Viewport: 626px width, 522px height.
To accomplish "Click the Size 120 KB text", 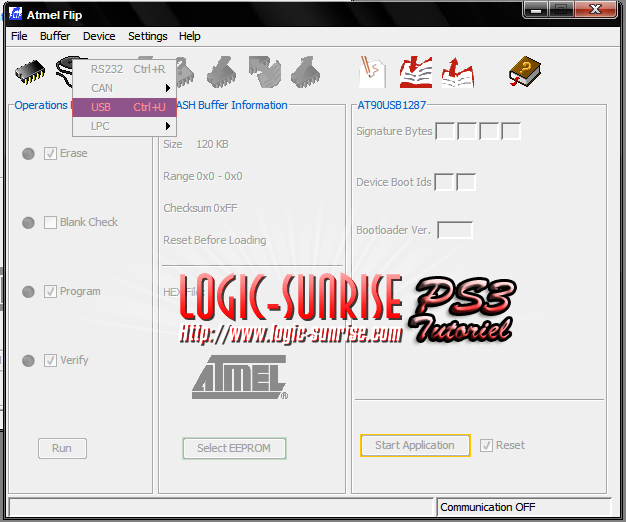I will pyautogui.click(x=196, y=144).
